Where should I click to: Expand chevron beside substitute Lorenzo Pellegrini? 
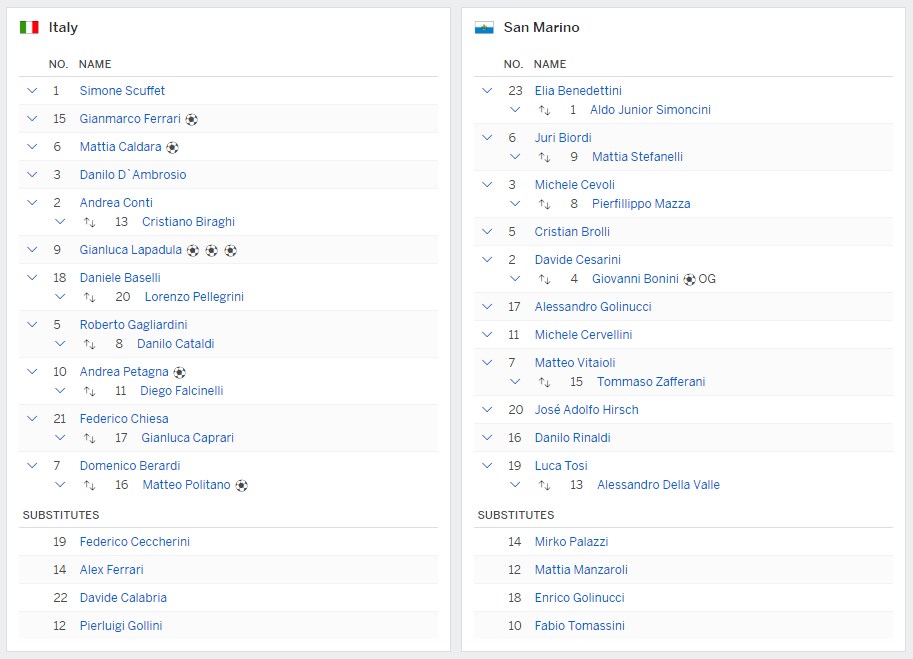pos(60,297)
